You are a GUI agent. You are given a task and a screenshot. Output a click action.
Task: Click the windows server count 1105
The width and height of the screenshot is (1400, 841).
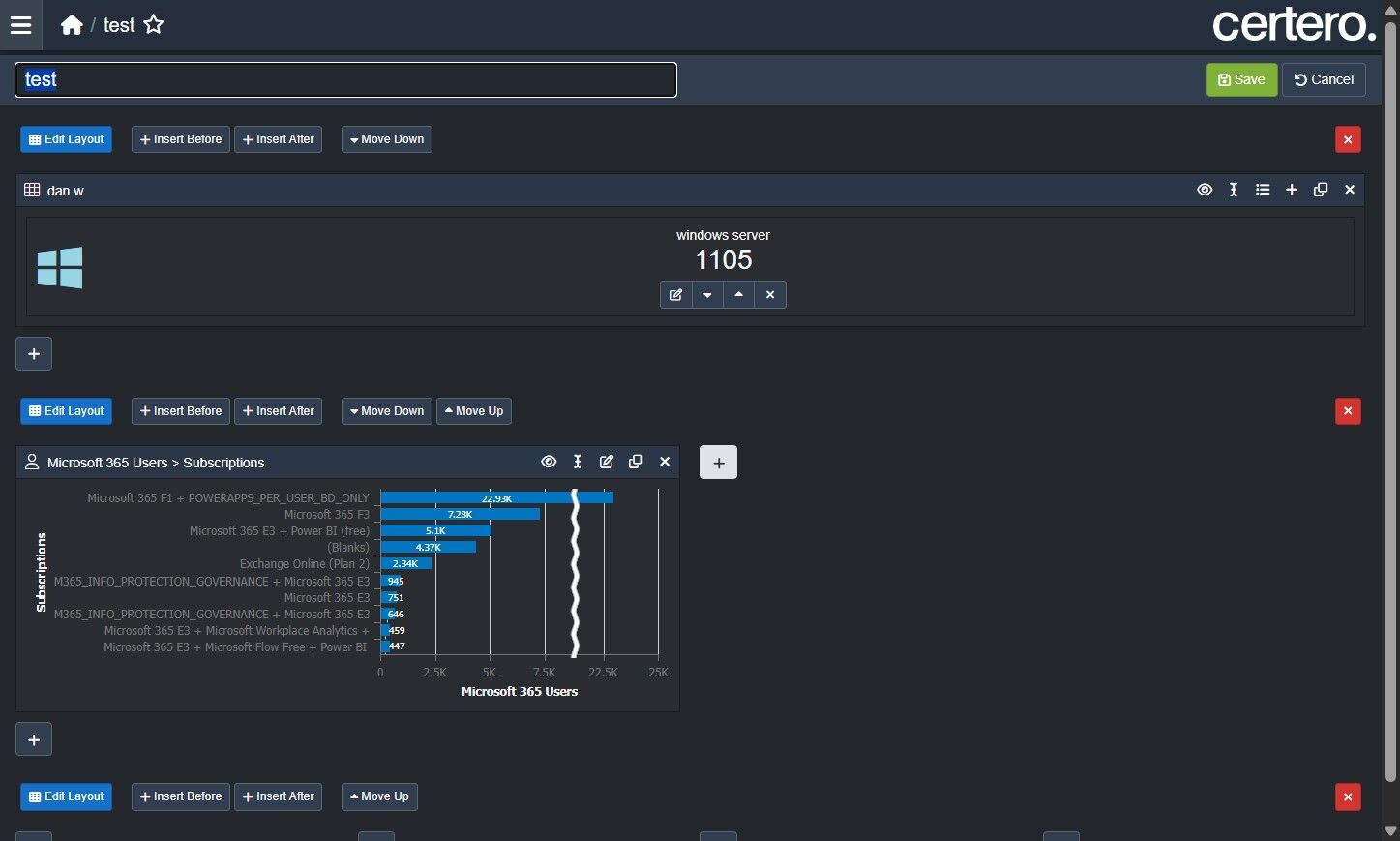(x=724, y=259)
